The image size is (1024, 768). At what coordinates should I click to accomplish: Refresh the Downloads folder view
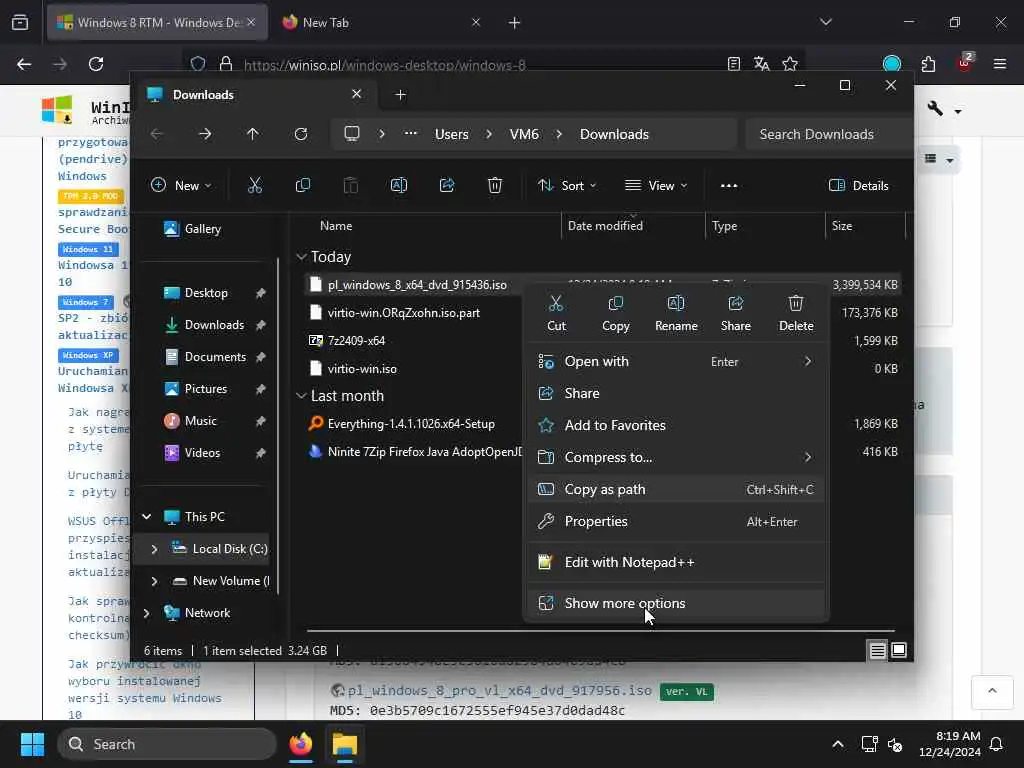pyautogui.click(x=300, y=134)
